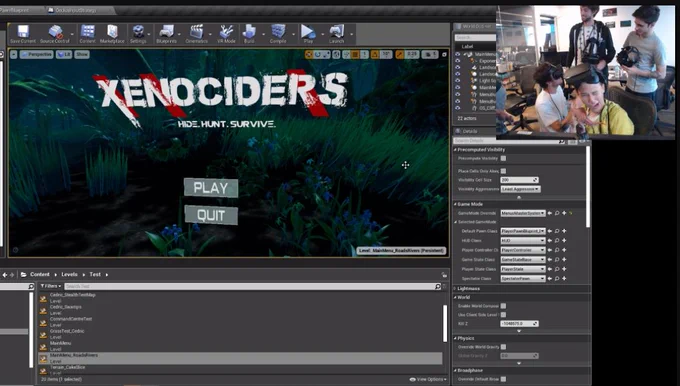The width and height of the screenshot is (680, 386).
Task: Select the Cedric_Swamps level asset
Action: click(x=241, y=310)
